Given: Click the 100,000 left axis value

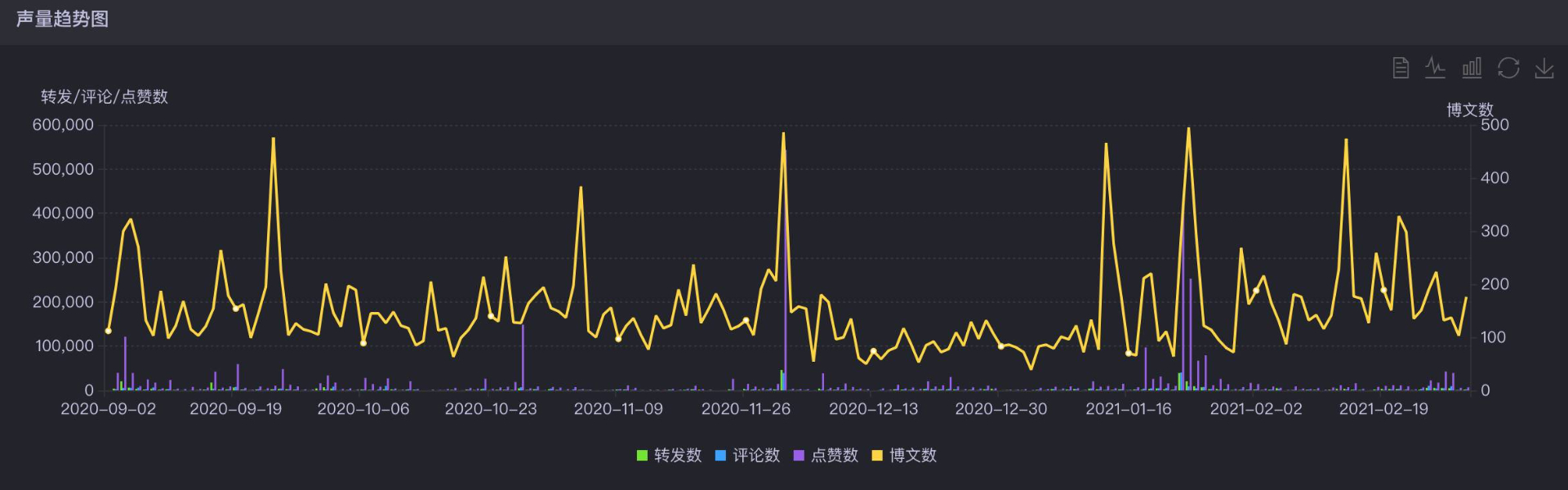Looking at the screenshot, I should (65, 346).
